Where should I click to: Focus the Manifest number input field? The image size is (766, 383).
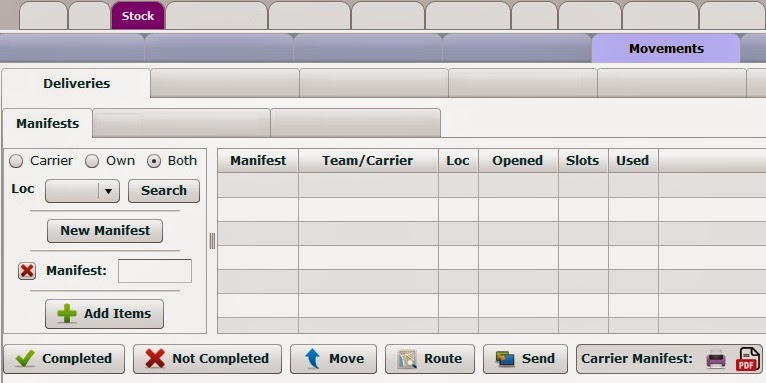[x=155, y=271]
